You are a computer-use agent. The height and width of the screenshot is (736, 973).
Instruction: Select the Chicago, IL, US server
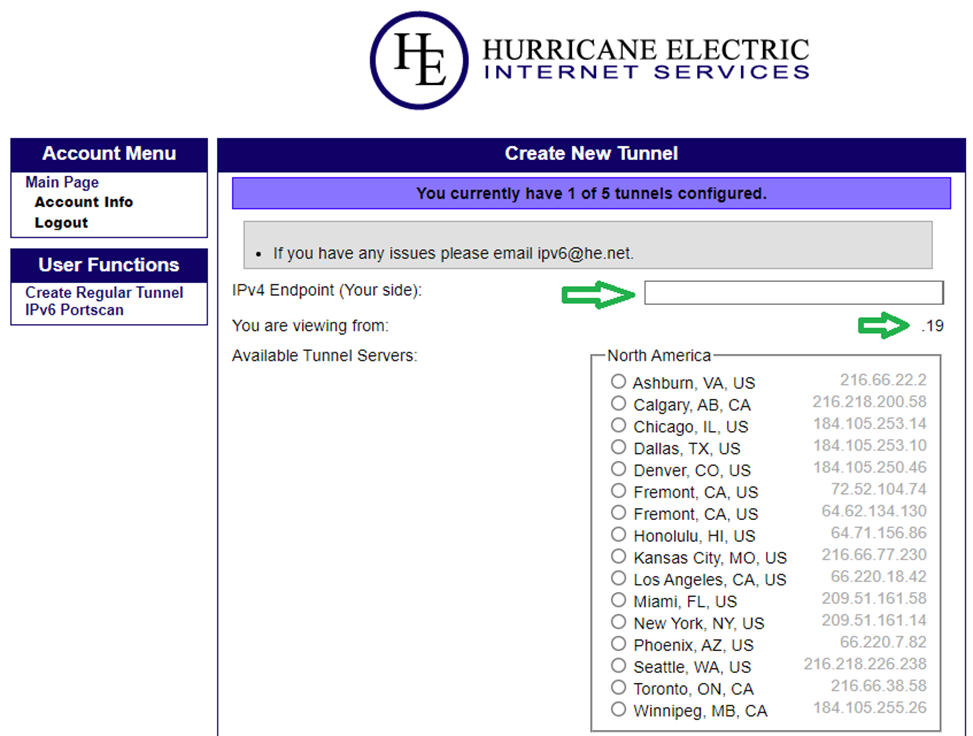pos(618,425)
